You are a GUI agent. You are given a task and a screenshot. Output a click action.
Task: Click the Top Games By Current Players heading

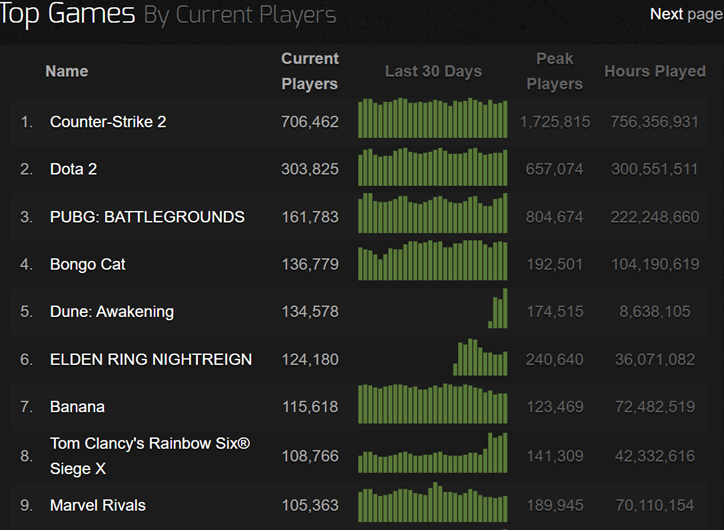pyautogui.click(x=168, y=14)
